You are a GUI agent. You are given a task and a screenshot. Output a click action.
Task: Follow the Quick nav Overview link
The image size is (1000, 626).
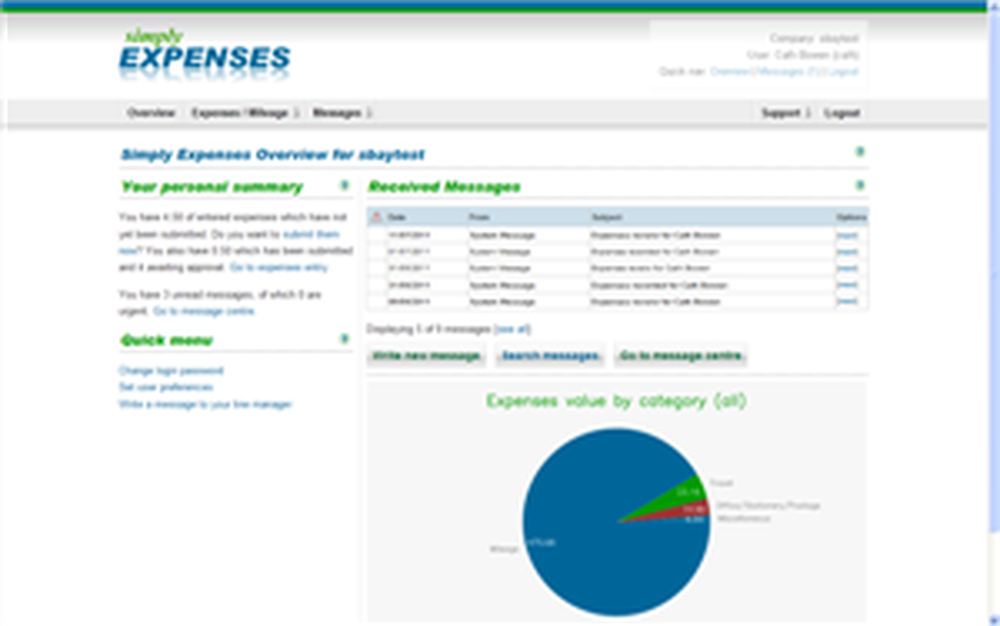(x=732, y=71)
